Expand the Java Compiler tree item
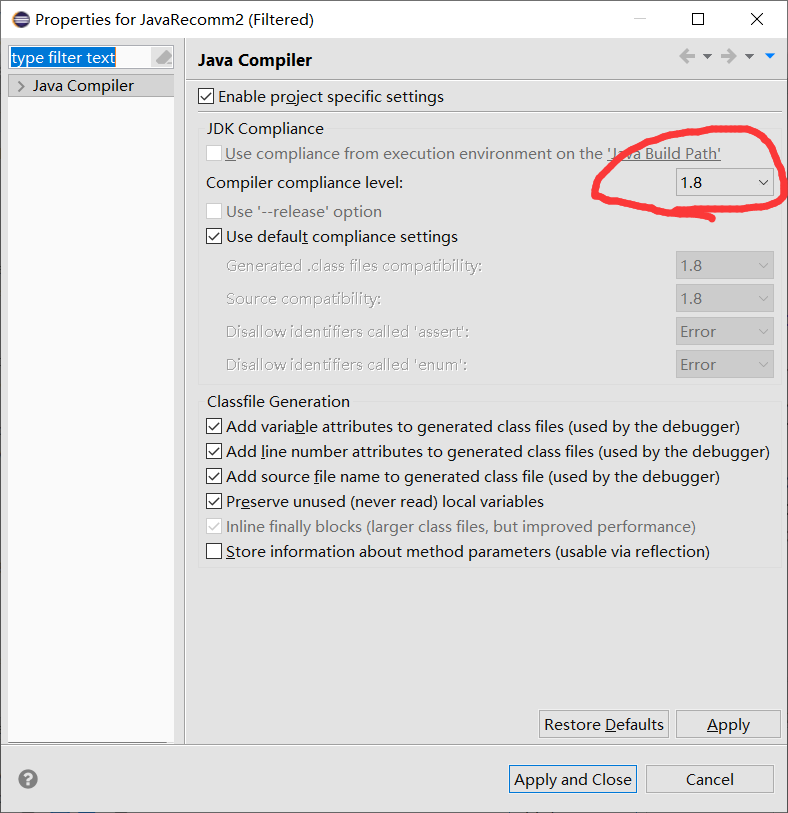788x813 pixels. coord(19,85)
